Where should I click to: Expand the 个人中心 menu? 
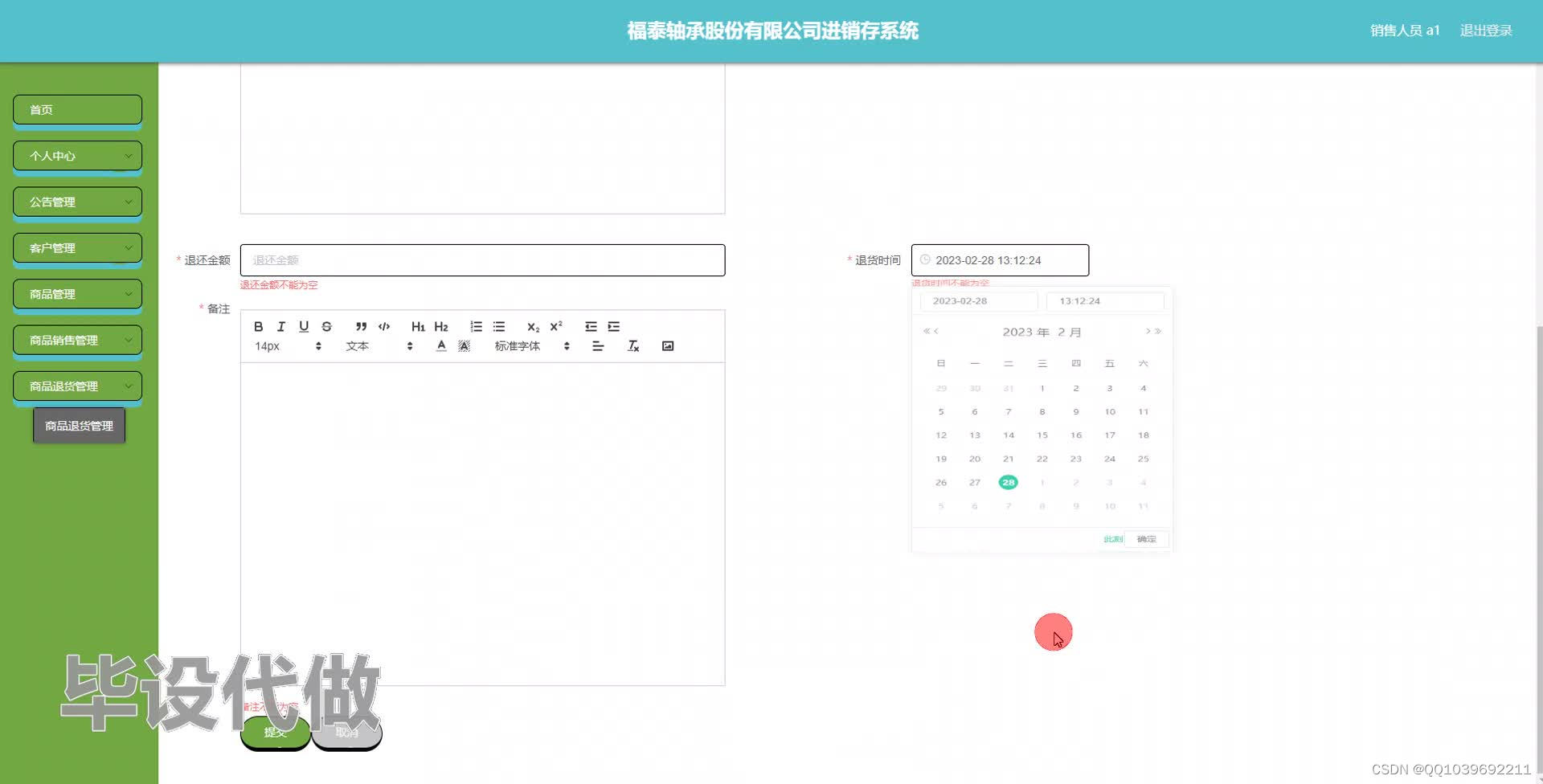click(77, 156)
